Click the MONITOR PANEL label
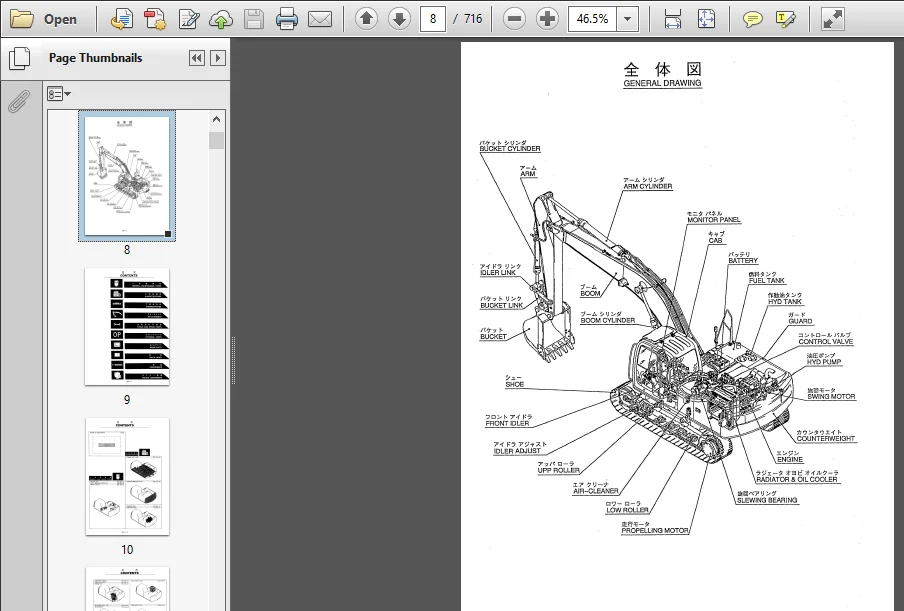The image size is (904, 611). point(714,220)
